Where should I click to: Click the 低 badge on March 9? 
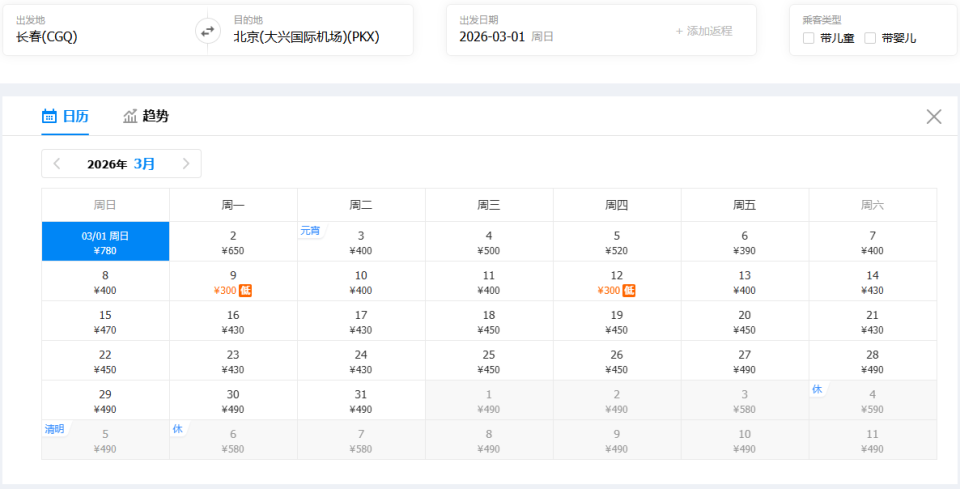click(x=246, y=291)
